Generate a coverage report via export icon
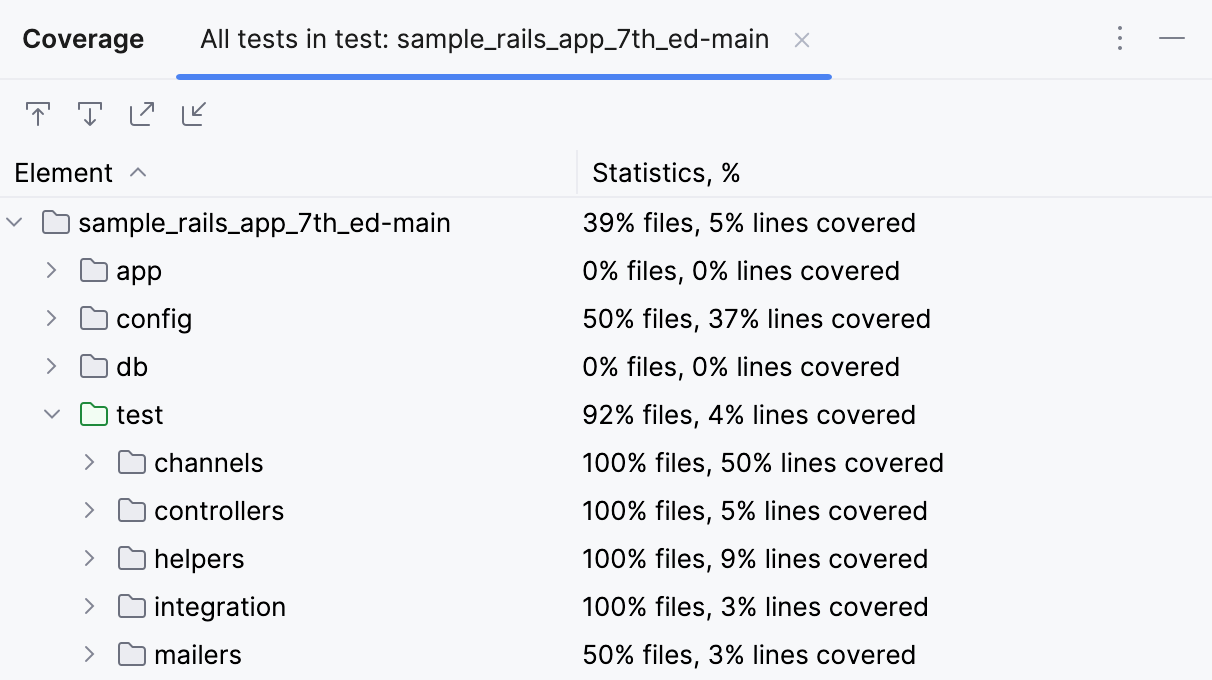The height and width of the screenshot is (680, 1212). tap(141, 113)
